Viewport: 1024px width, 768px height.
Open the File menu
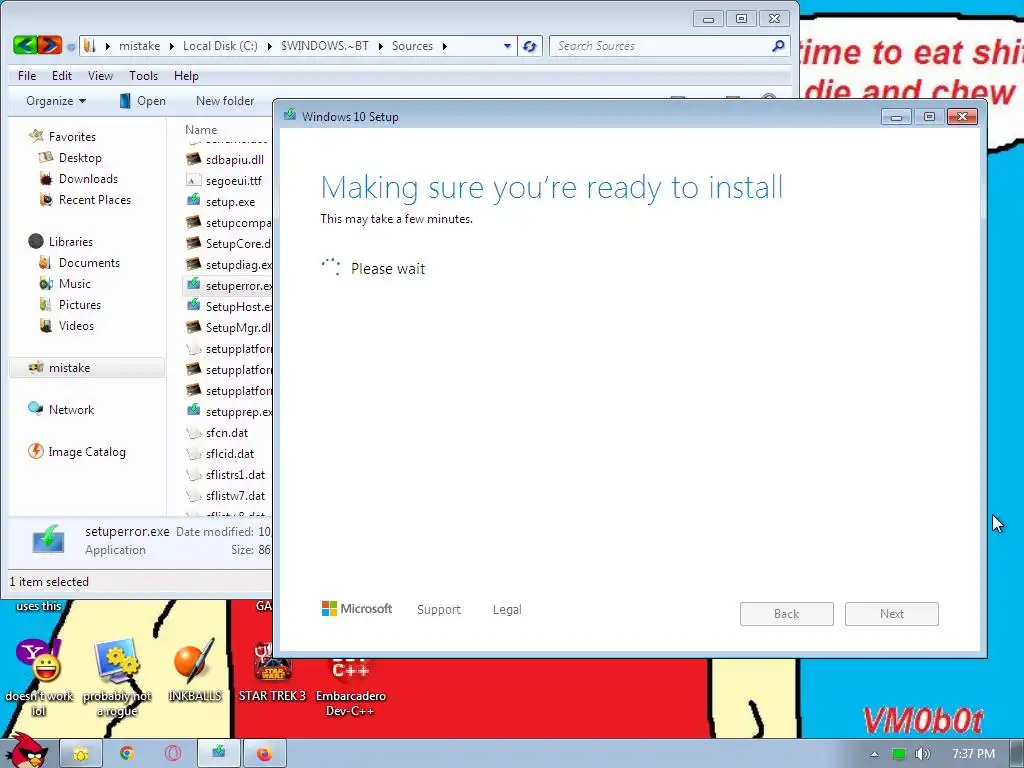27,76
